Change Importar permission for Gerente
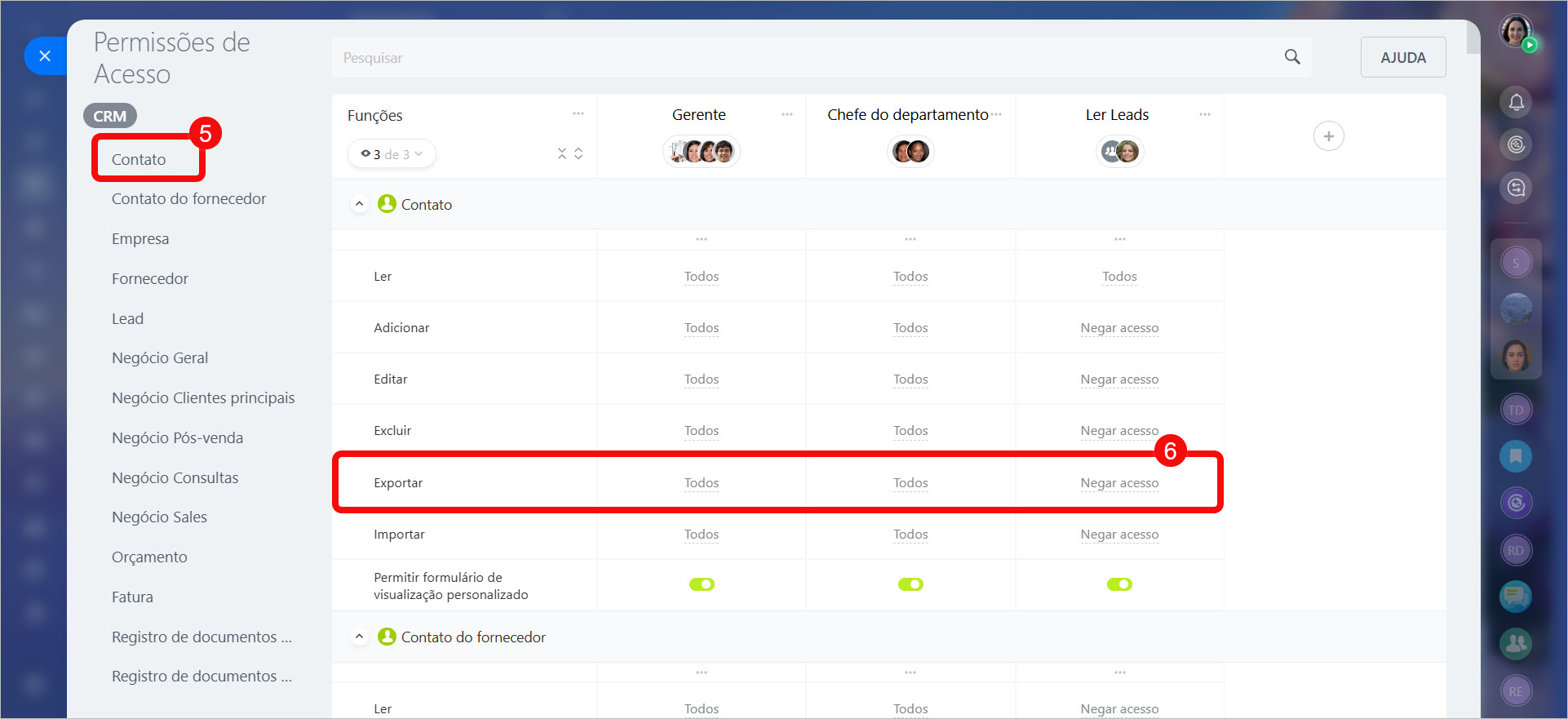 click(702, 535)
